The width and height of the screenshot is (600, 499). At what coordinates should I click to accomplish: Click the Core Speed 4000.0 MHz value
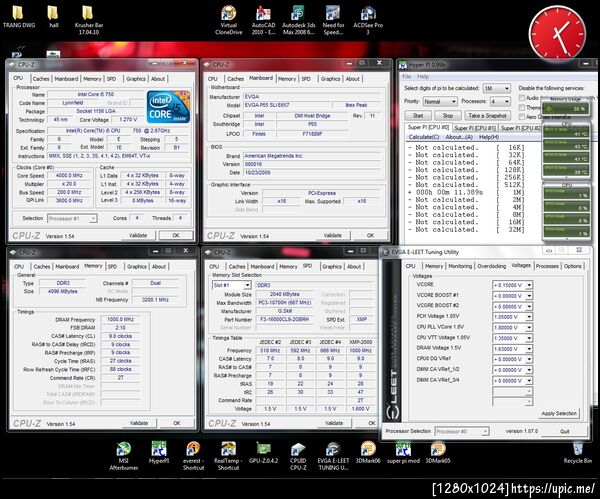(69, 176)
